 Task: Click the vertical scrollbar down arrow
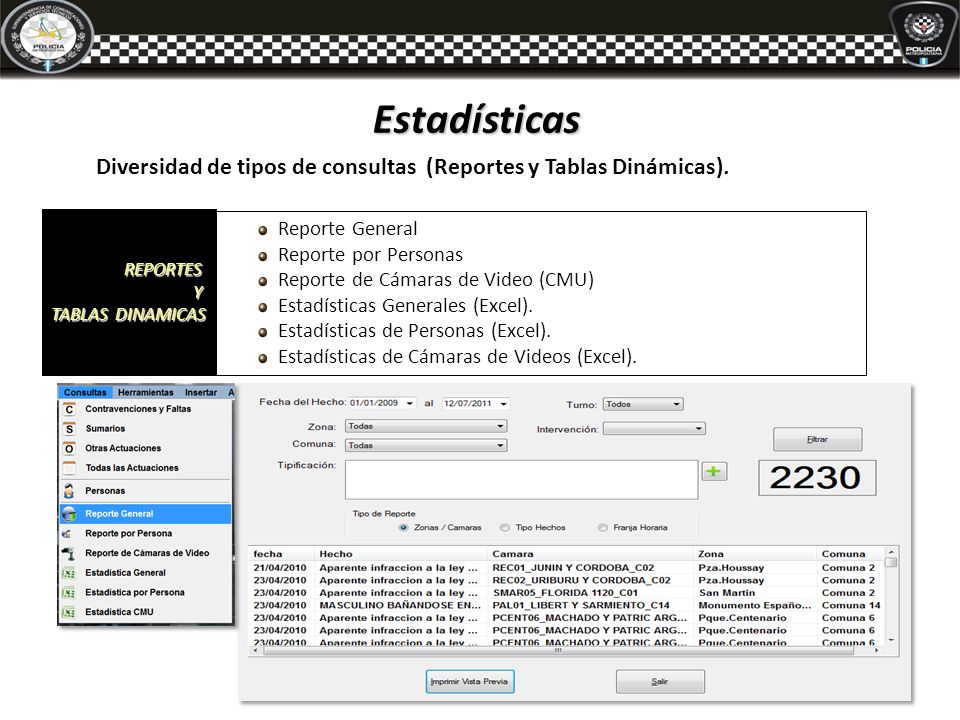[x=891, y=640]
